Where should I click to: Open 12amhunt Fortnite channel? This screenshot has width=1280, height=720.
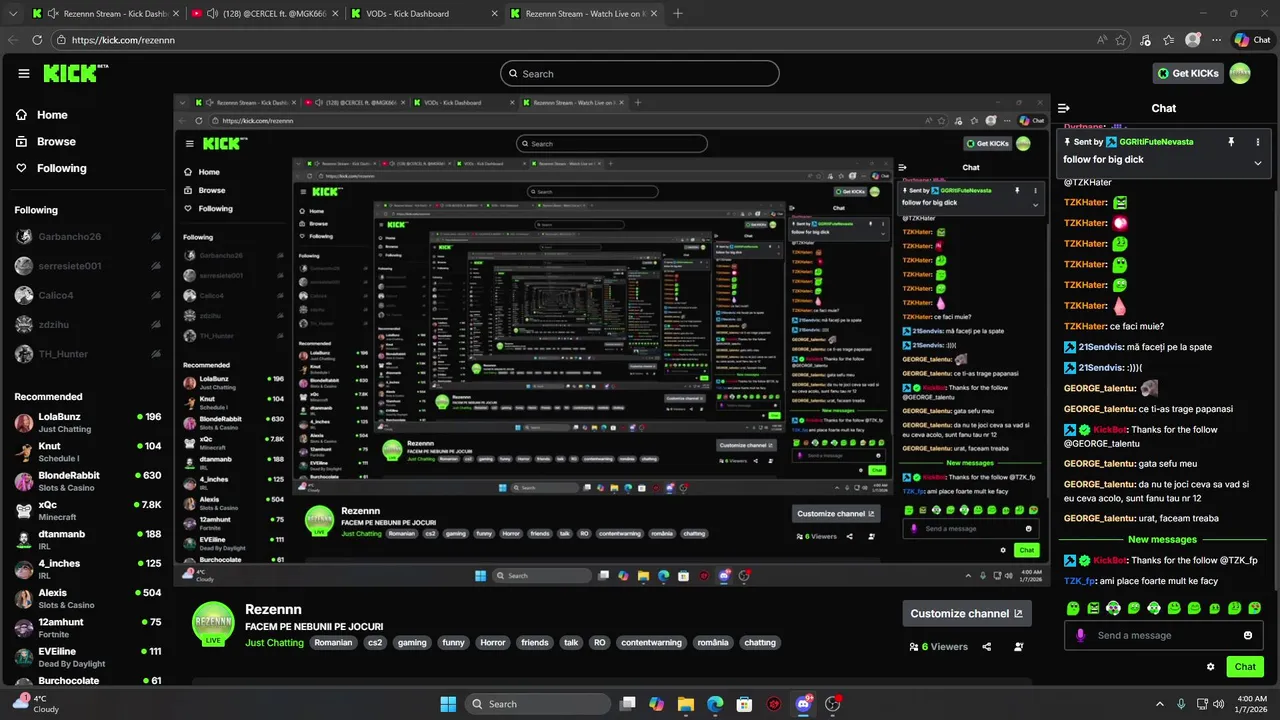[x=87, y=628]
